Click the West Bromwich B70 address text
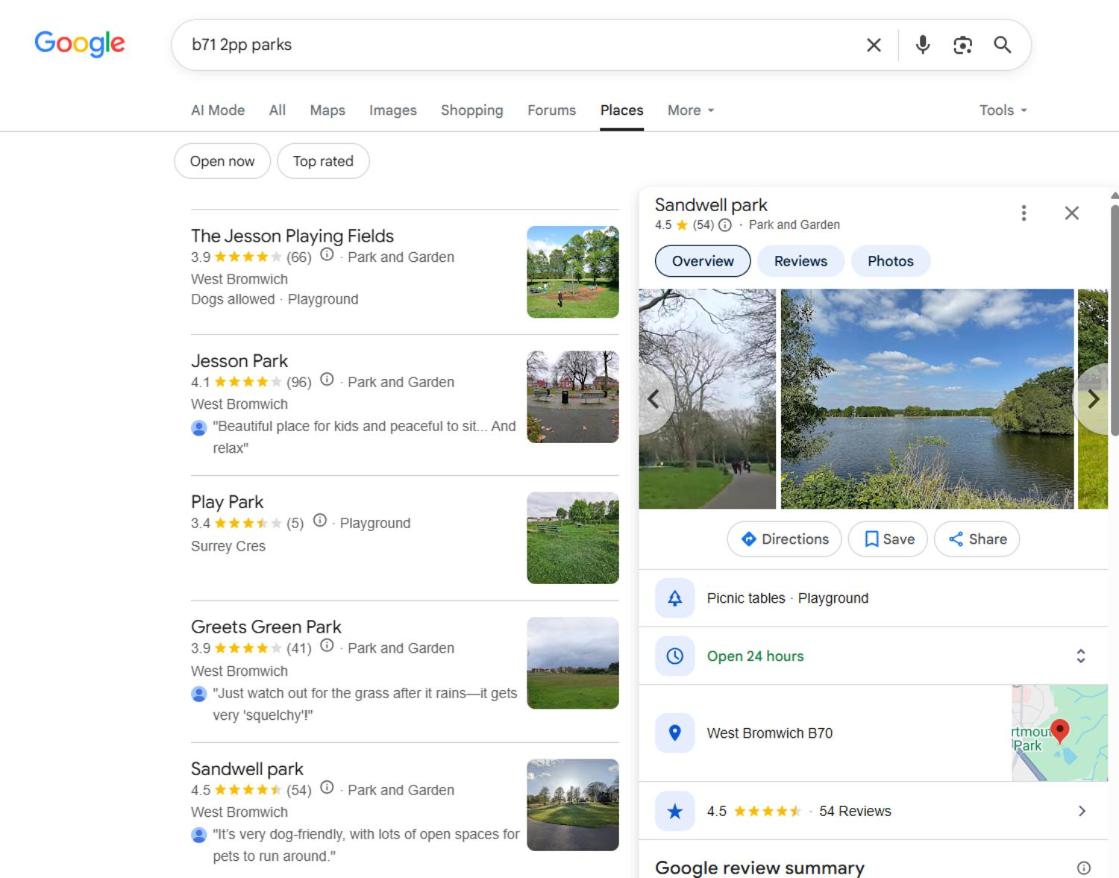 pyautogui.click(x=769, y=733)
